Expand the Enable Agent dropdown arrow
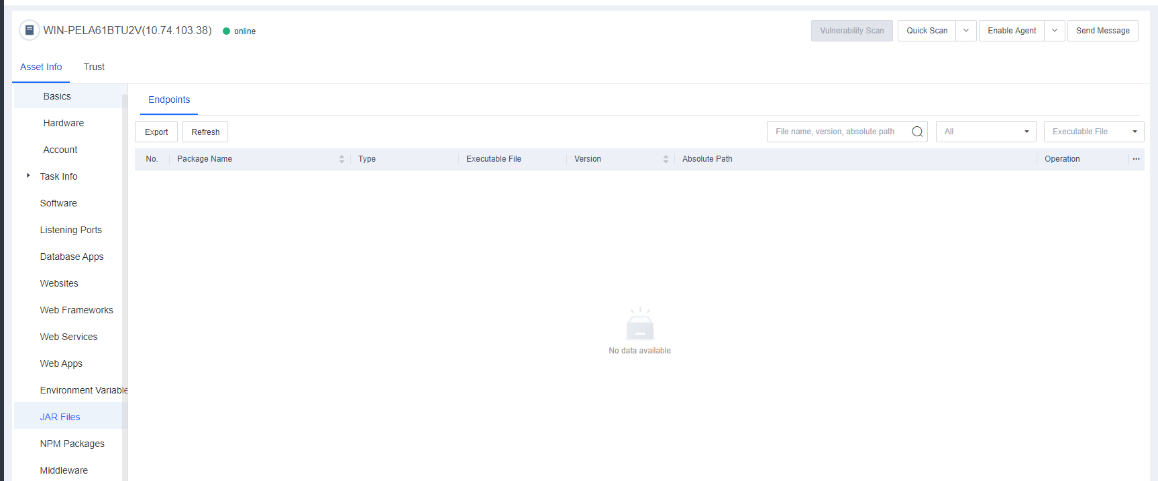 pos(1055,30)
